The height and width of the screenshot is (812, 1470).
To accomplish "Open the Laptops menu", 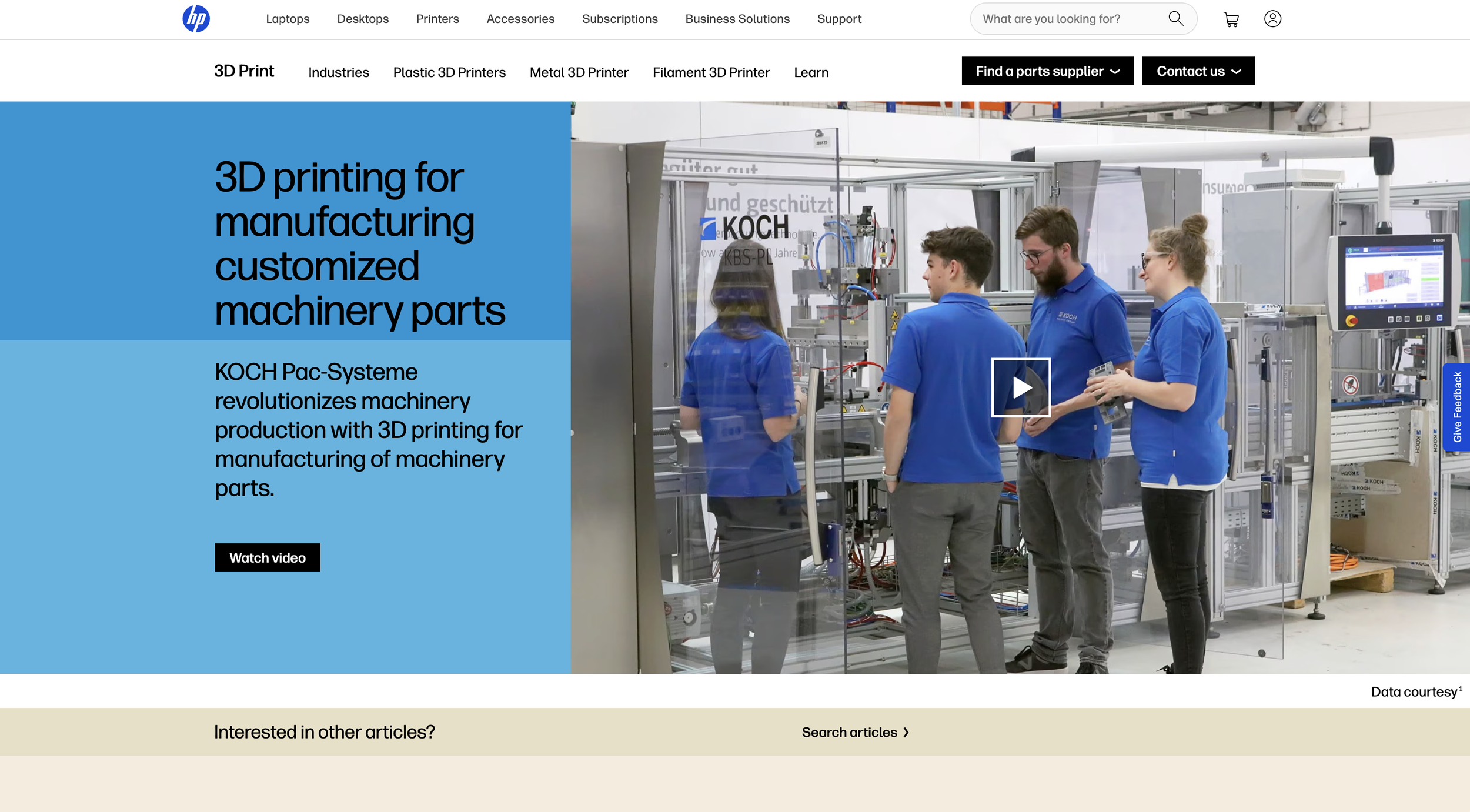I will pos(288,19).
